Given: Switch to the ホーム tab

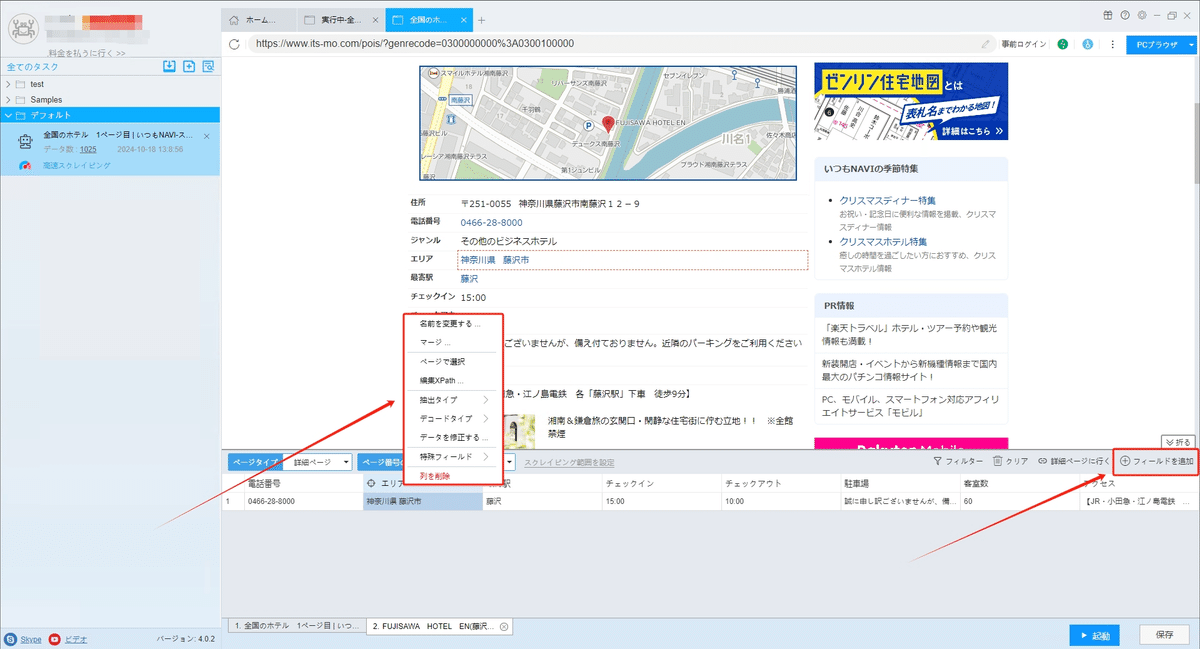Looking at the screenshot, I should click(258, 19).
